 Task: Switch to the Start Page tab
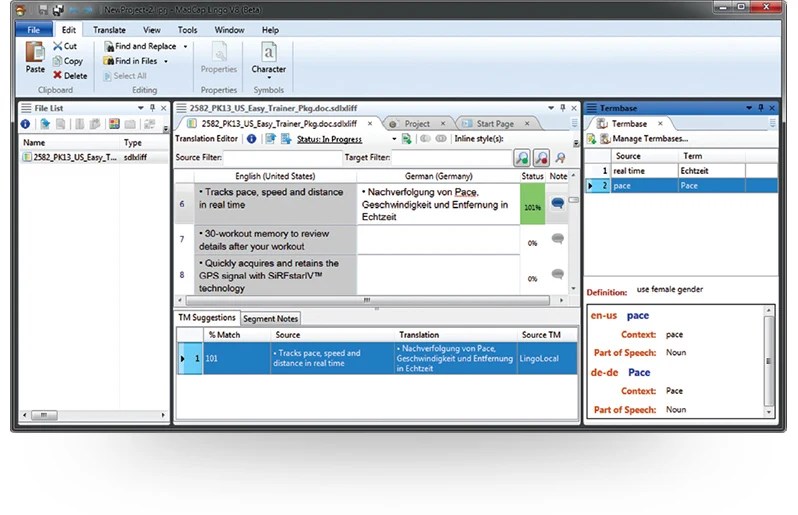click(x=495, y=124)
